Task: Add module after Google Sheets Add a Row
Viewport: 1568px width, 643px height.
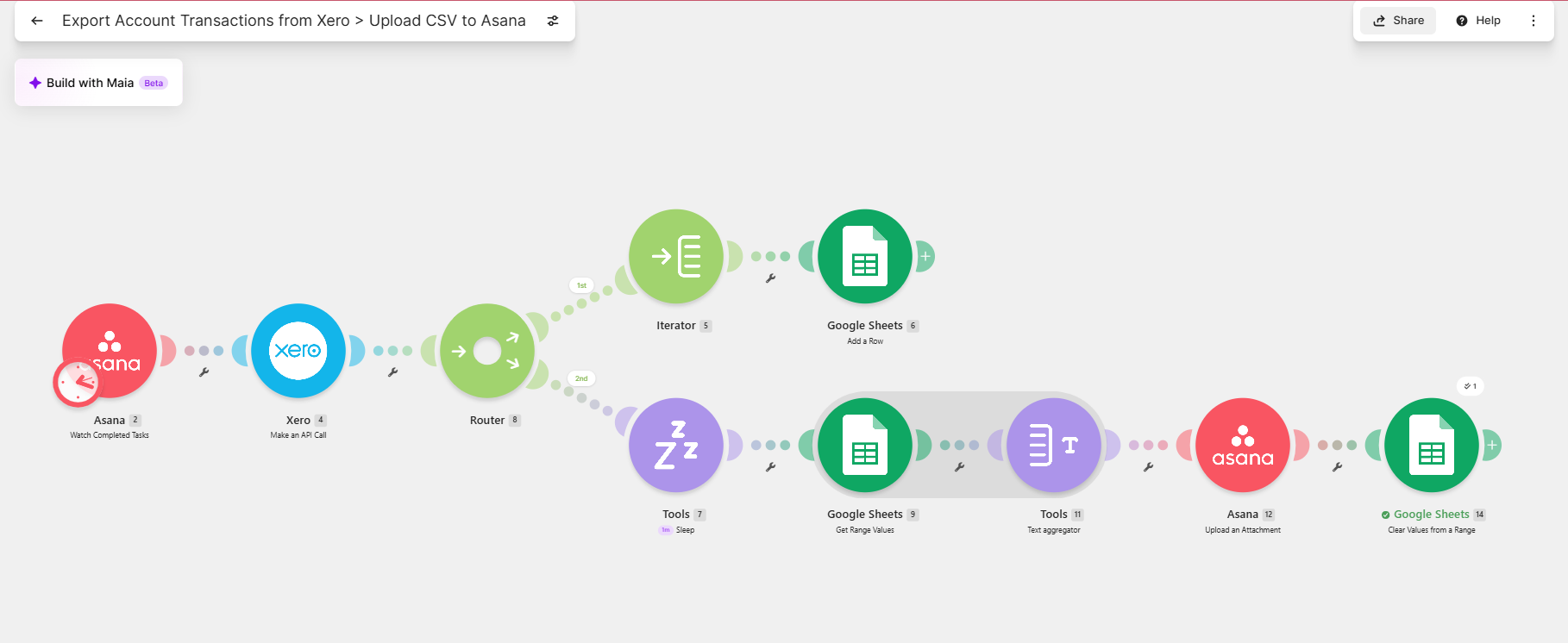Action: [925, 256]
